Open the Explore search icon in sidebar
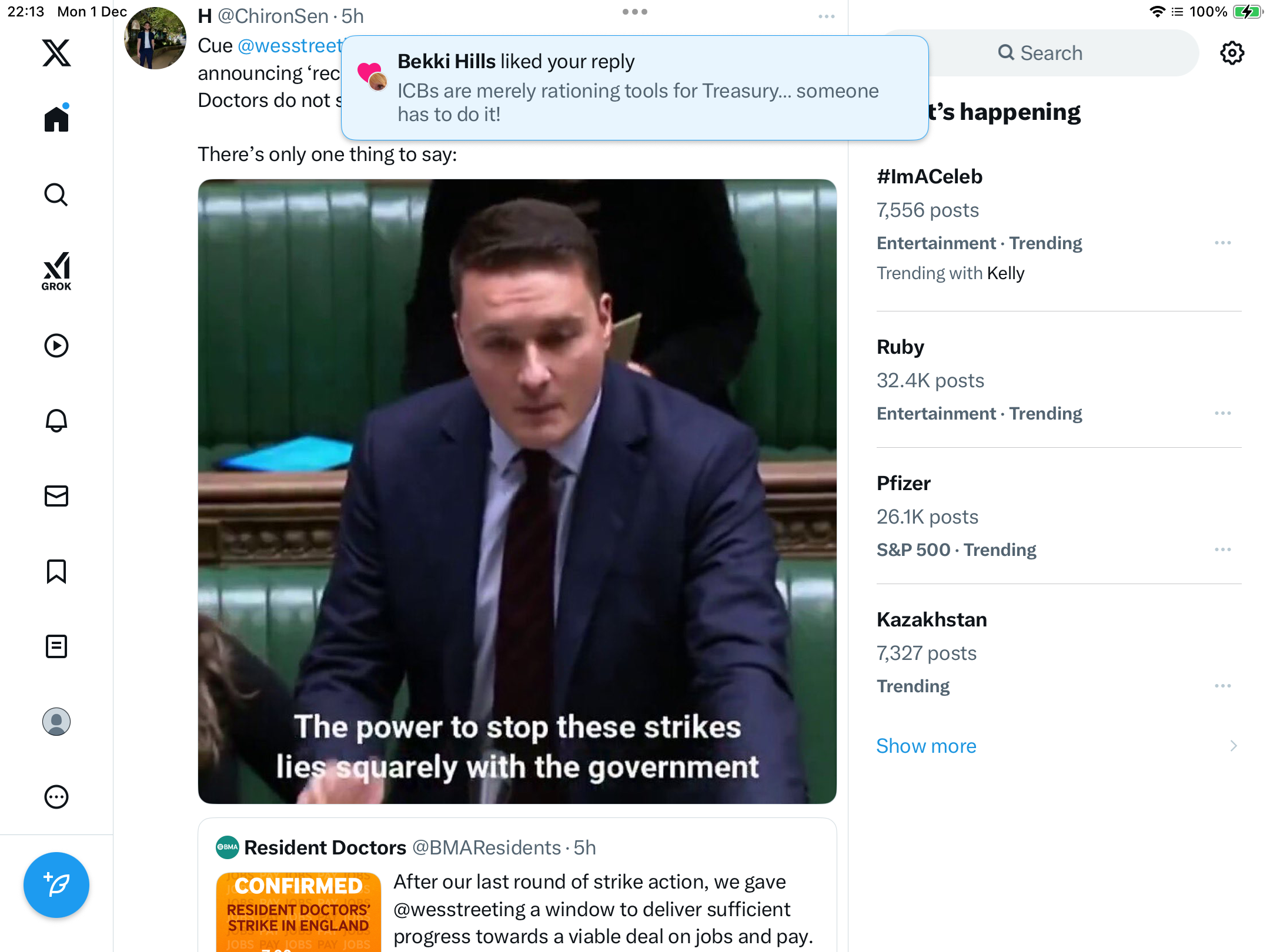Viewport: 1270px width, 952px height. [x=56, y=195]
